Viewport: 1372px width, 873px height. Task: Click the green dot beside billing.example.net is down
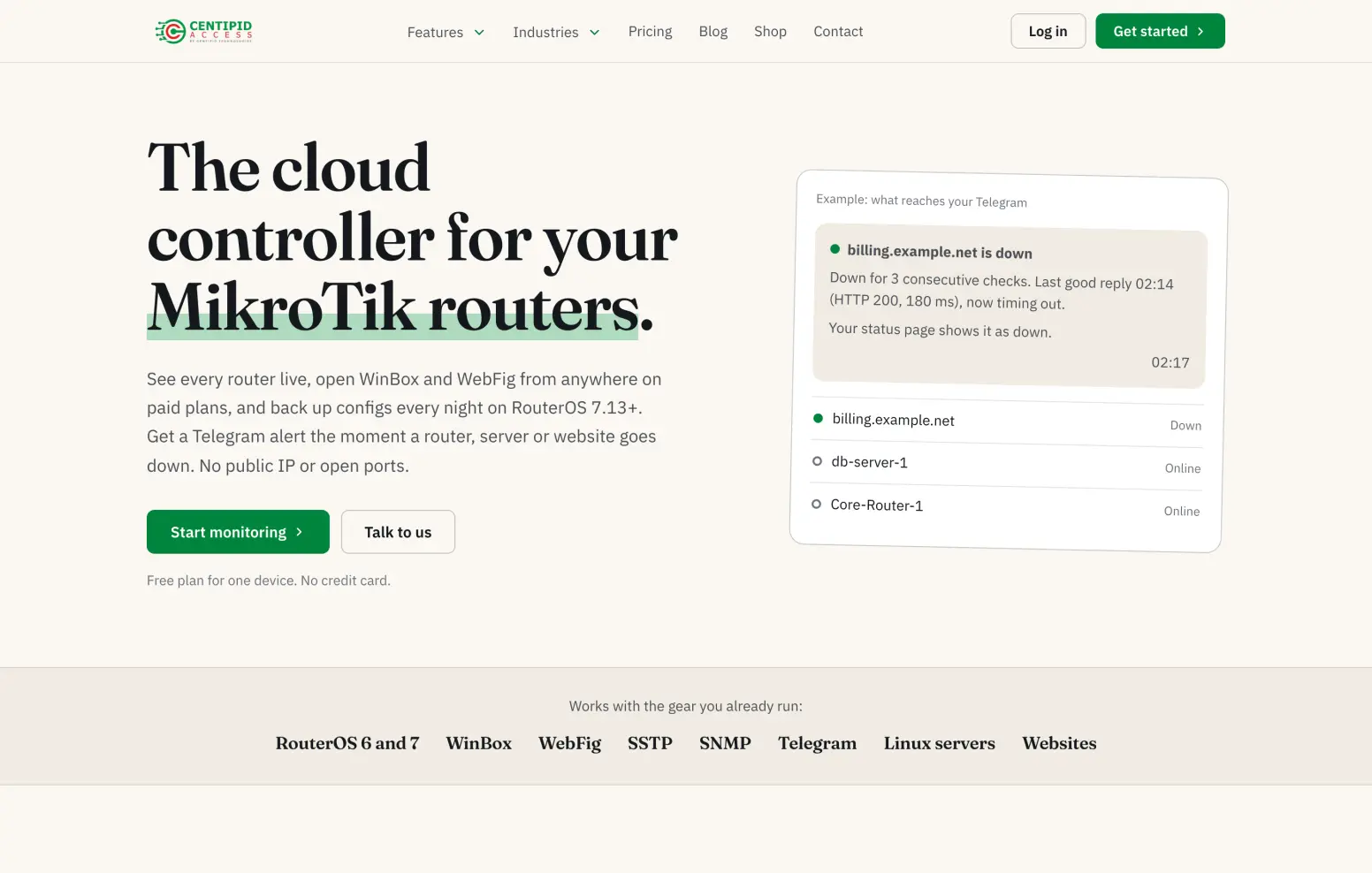click(835, 249)
